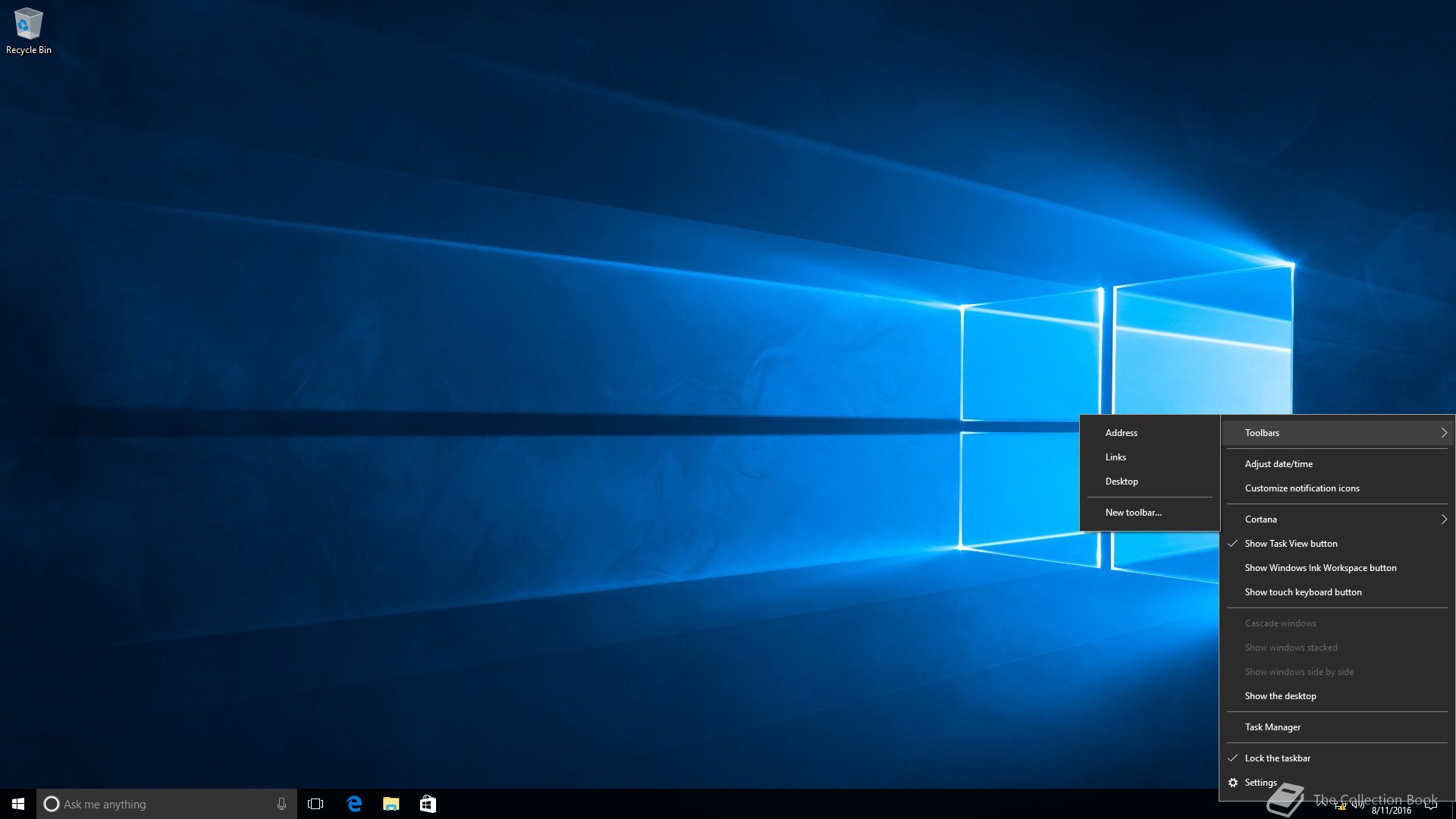Click the volume speaker tray icon
1456x819 pixels.
(x=1357, y=805)
